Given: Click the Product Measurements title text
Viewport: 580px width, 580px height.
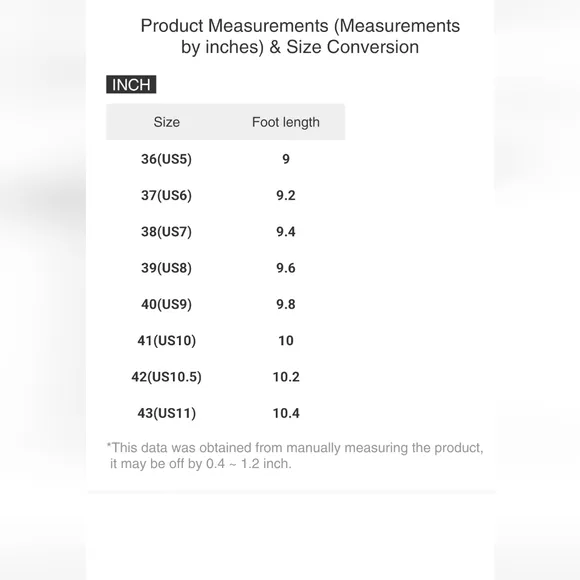Looking at the screenshot, I should click(300, 36).
